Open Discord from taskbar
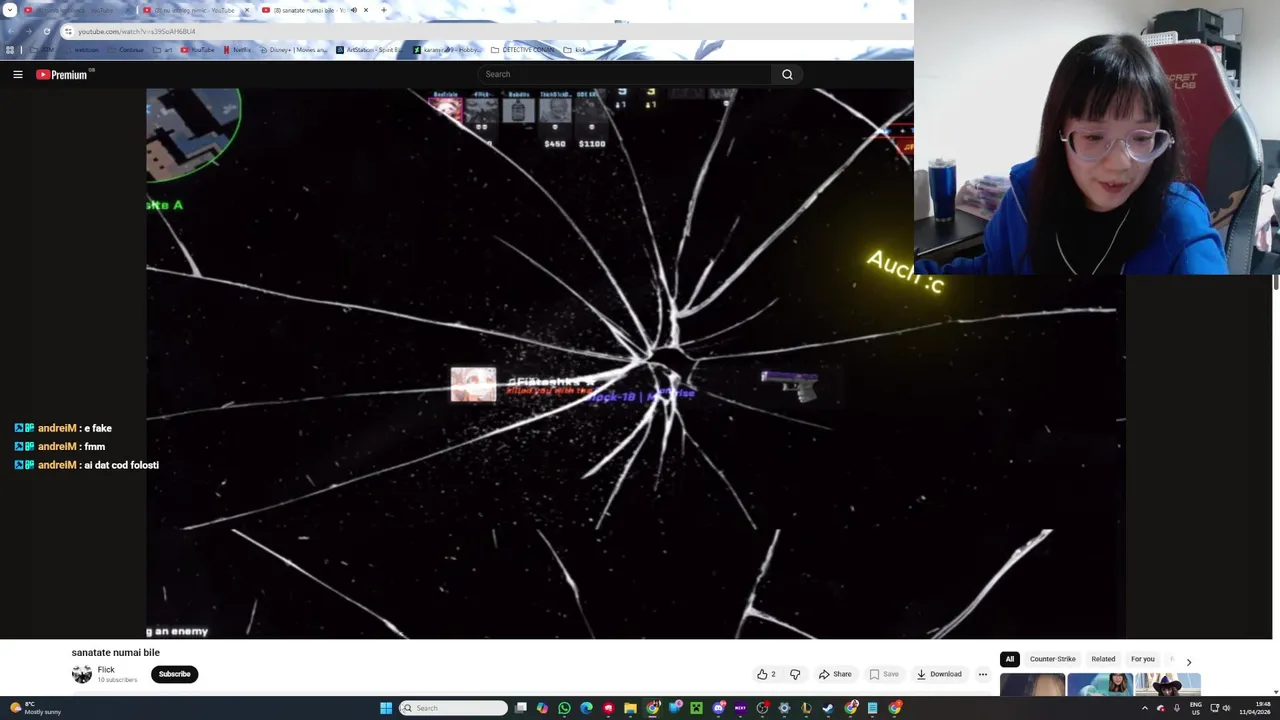The width and height of the screenshot is (1280, 720). point(719,708)
